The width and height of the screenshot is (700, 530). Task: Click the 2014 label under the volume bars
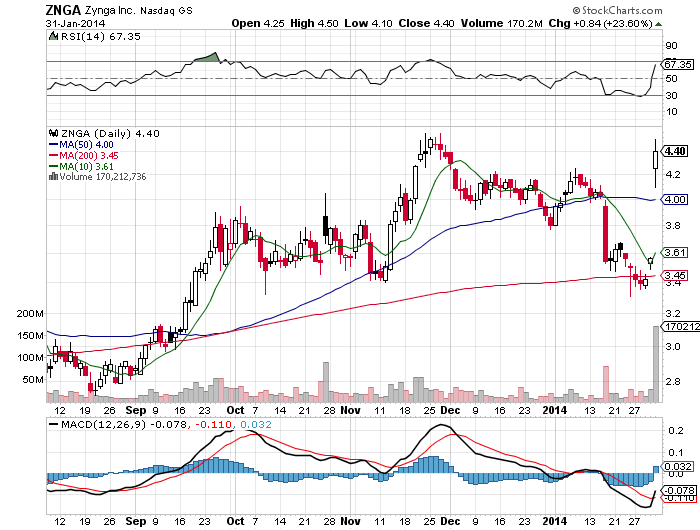click(x=554, y=410)
